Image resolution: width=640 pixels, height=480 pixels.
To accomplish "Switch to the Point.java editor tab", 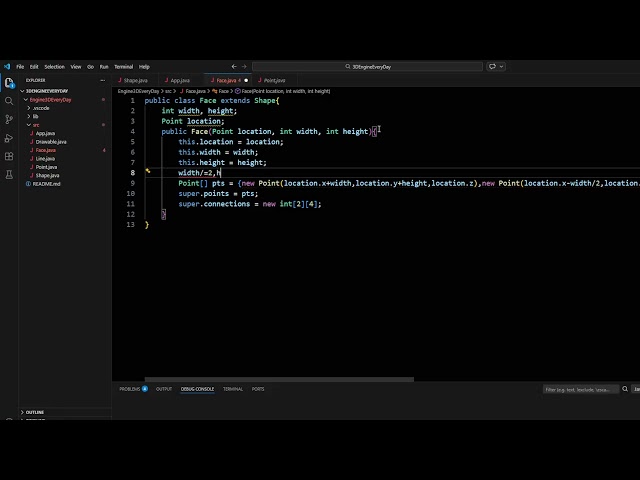I will point(274,80).
